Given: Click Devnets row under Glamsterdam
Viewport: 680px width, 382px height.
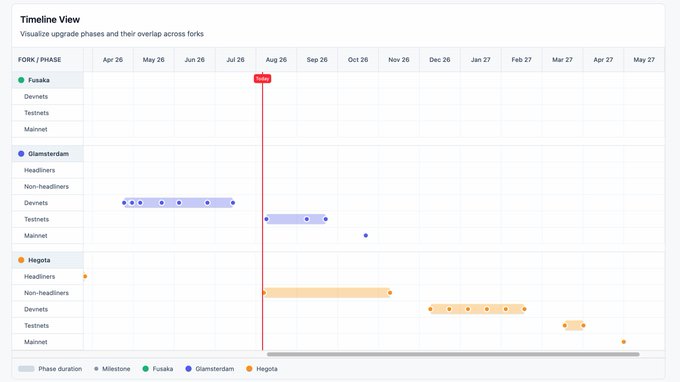Looking at the screenshot, I should click(x=48, y=203).
